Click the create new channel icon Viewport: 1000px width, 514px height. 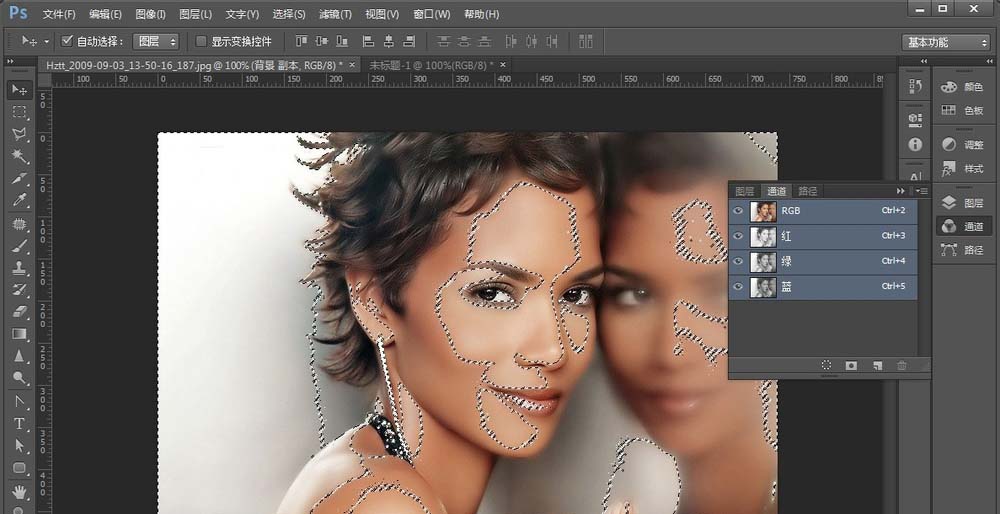coord(876,366)
